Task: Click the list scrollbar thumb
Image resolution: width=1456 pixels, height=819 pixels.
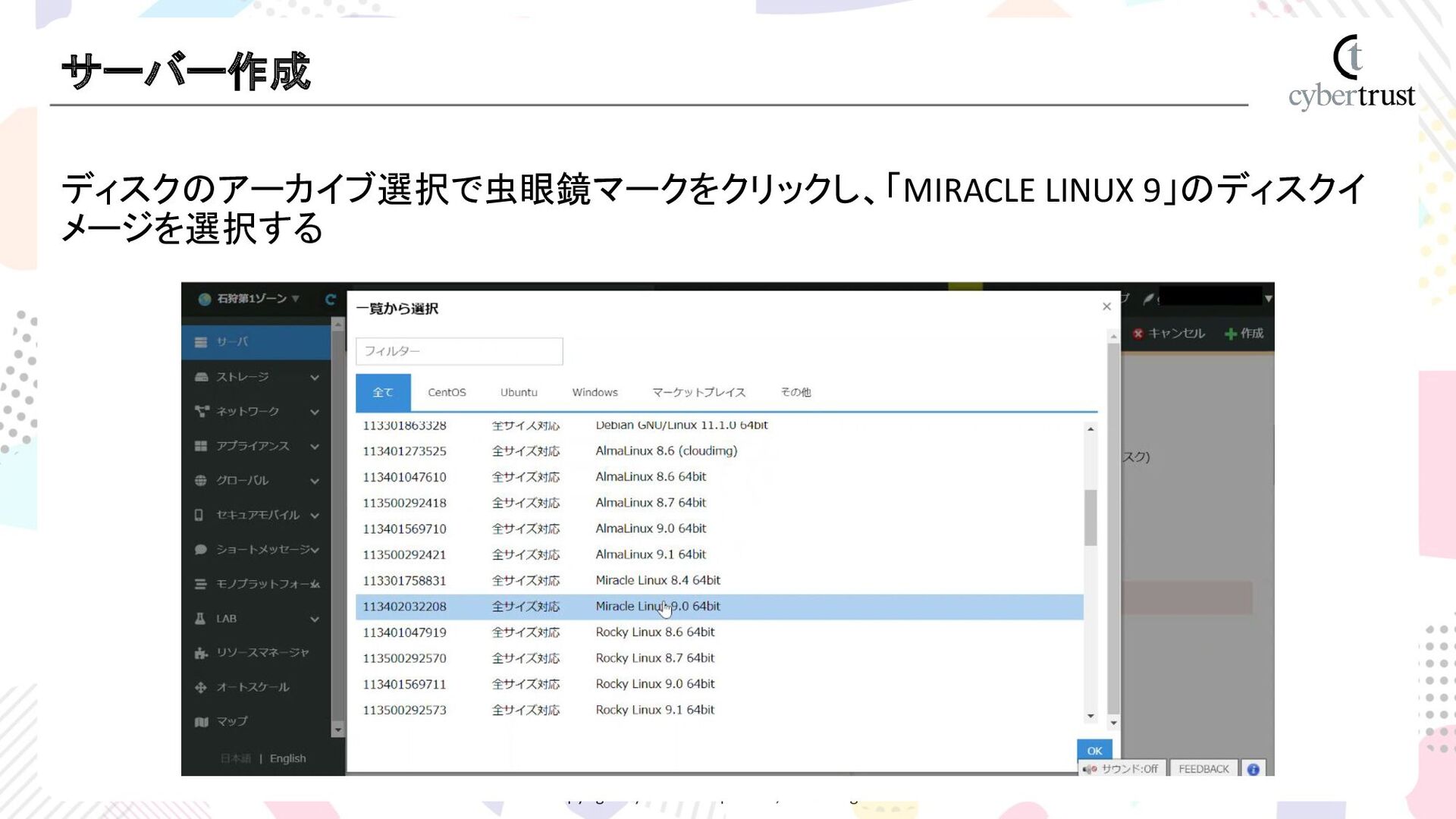Action: [1090, 518]
